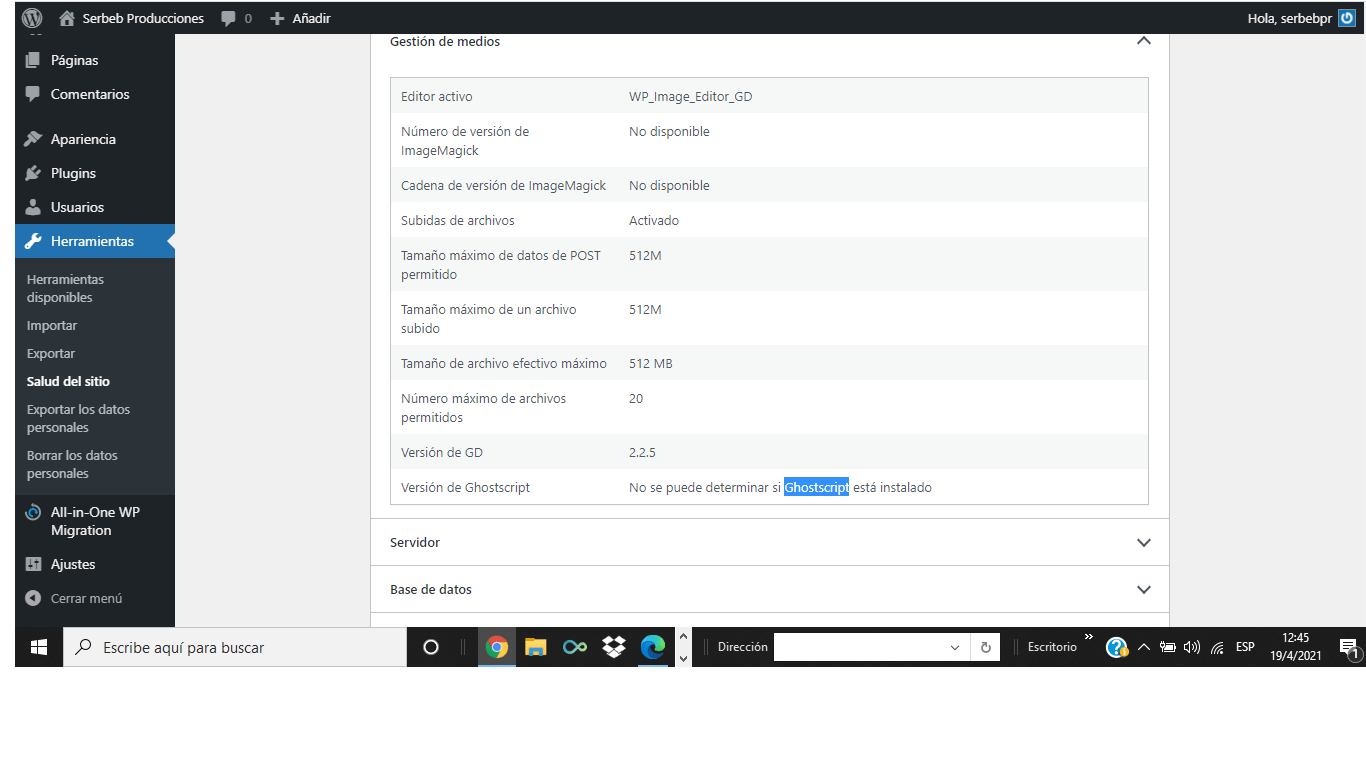This screenshot has width=1366, height=768.
Task: Click the Apariencia paintbrush icon
Action: pyautogui.click(x=33, y=139)
